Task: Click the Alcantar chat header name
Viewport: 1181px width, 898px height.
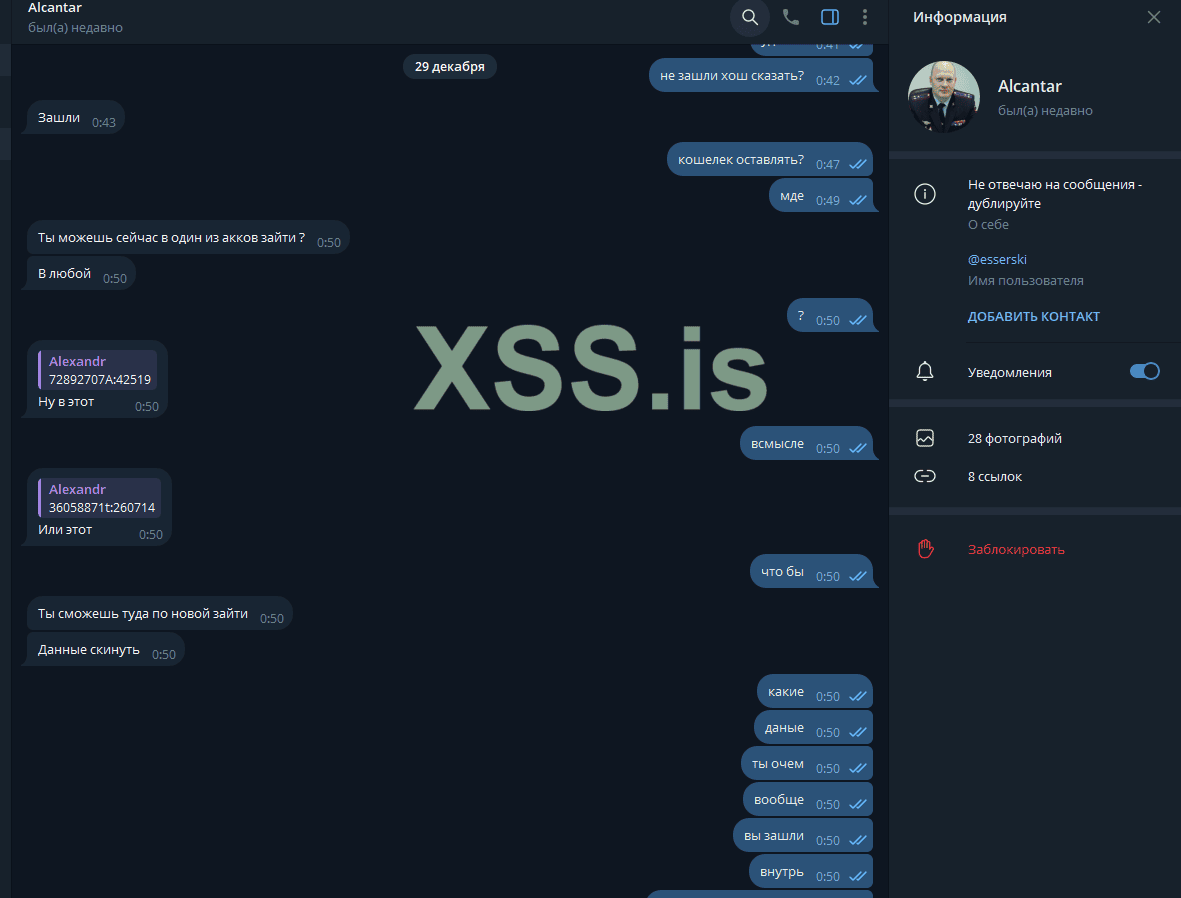Action: click(x=55, y=8)
